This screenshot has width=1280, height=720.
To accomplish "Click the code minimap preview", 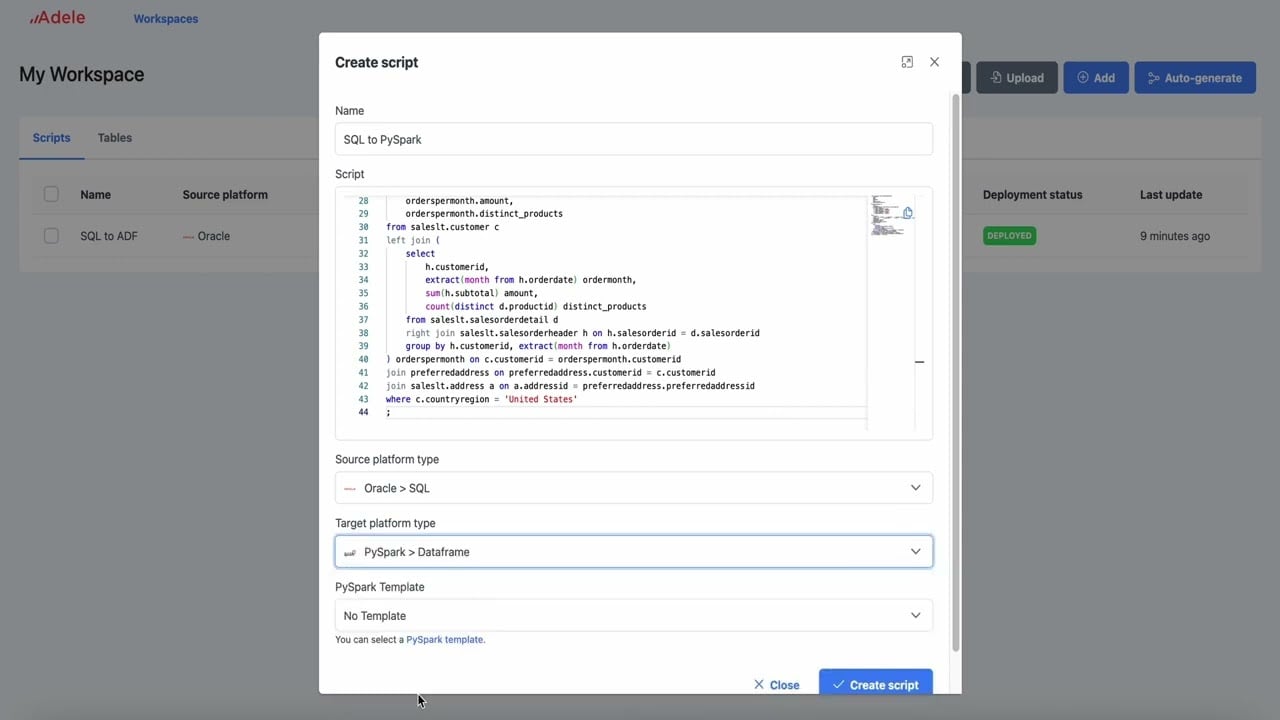I will pos(888,216).
